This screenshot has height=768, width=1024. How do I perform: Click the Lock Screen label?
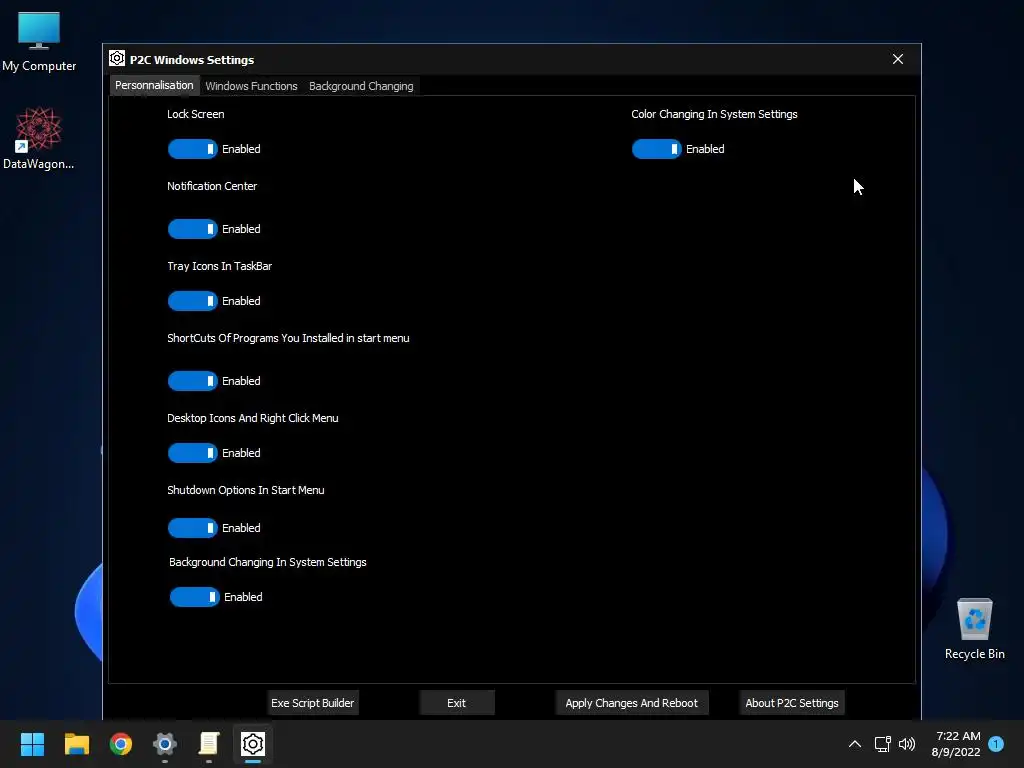(195, 114)
